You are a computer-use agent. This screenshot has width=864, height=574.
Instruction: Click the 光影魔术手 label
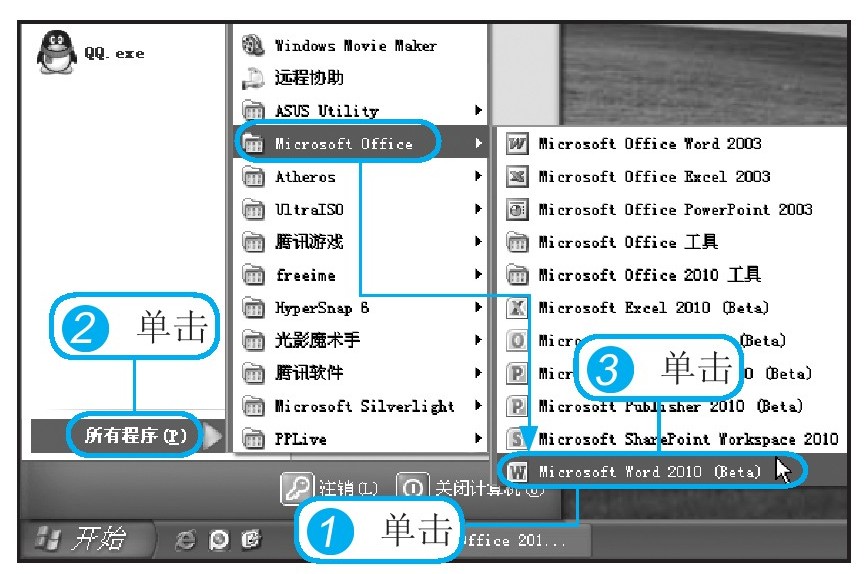click(317, 340)
